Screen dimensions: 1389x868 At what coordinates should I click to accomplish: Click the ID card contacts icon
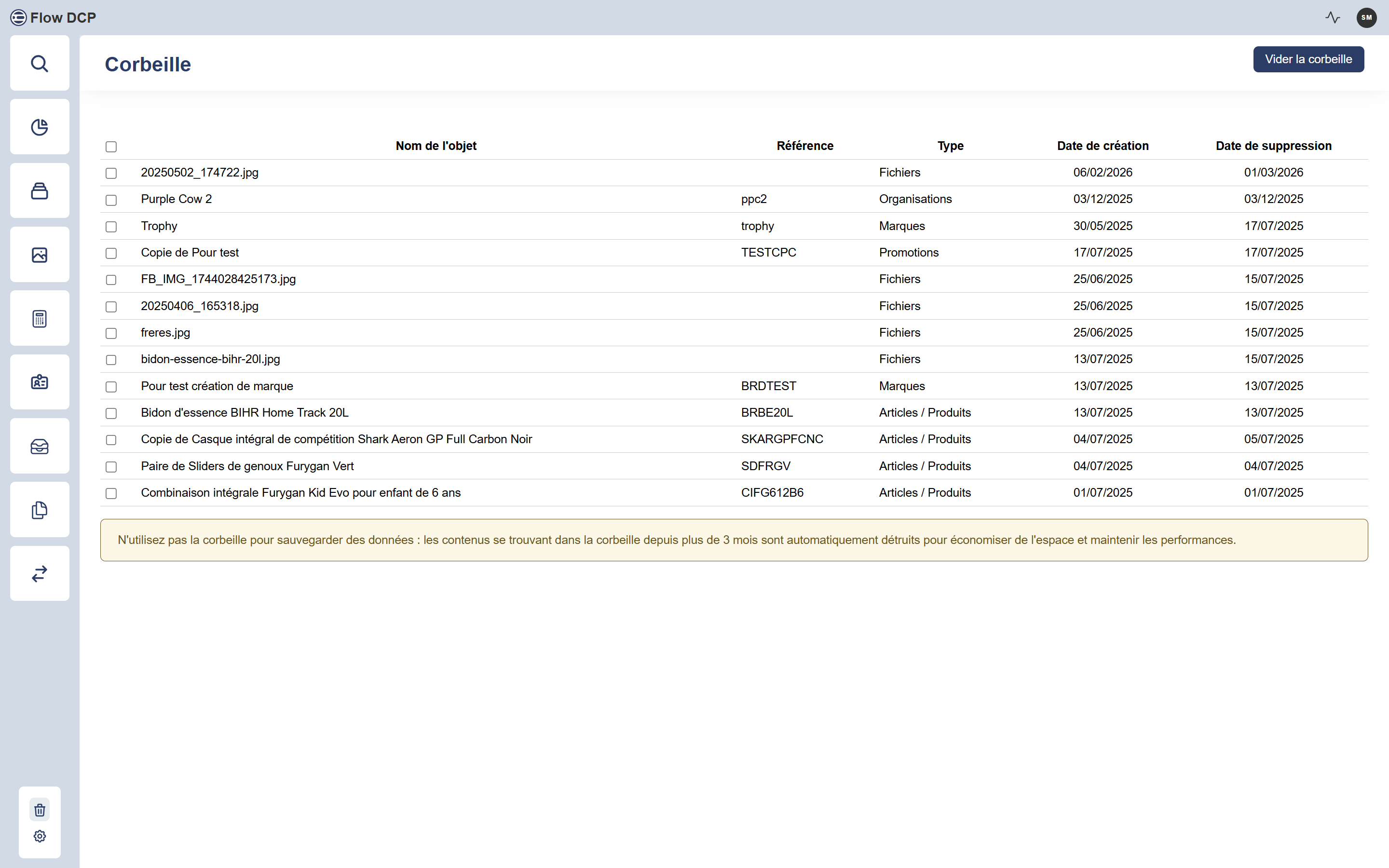(39, 382)
